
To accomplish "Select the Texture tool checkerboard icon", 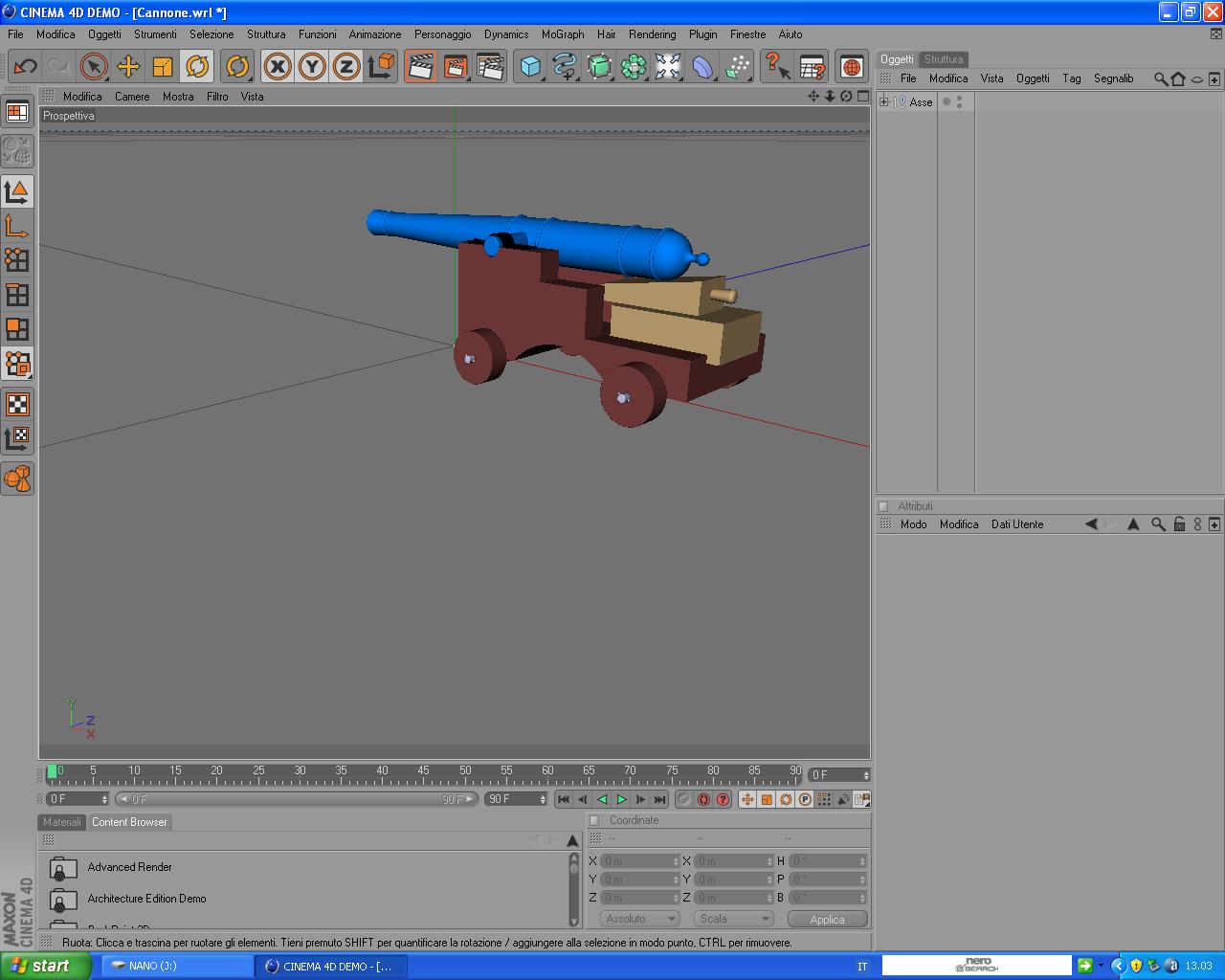I will pyautogui.click(x=17, y=404).
